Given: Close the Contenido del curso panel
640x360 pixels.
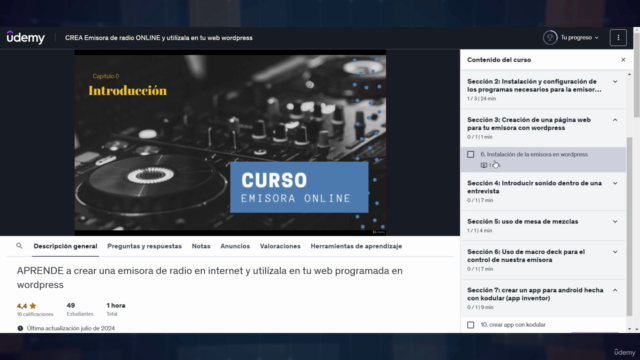Looking at the screenshot, I should [623, 60].
